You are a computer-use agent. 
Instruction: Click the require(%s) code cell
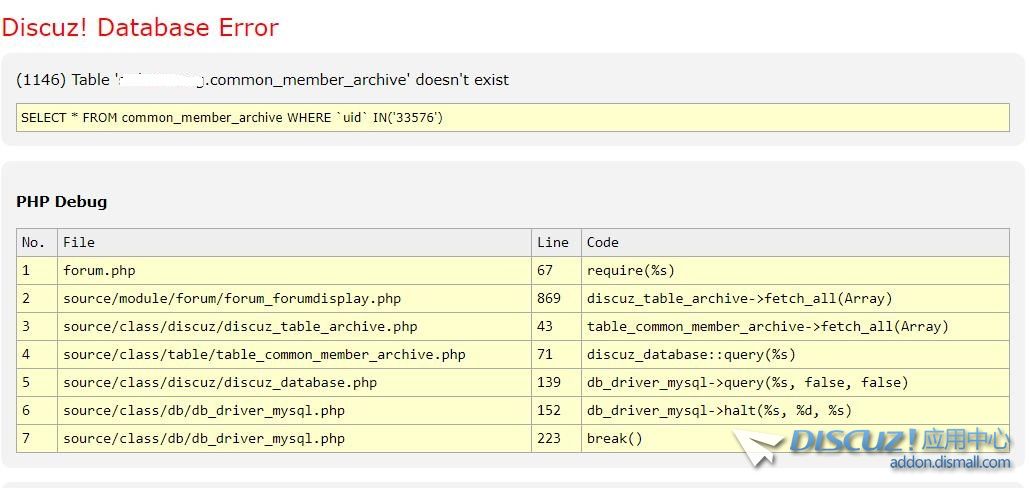pyautogui.click(x=631, y=270)
